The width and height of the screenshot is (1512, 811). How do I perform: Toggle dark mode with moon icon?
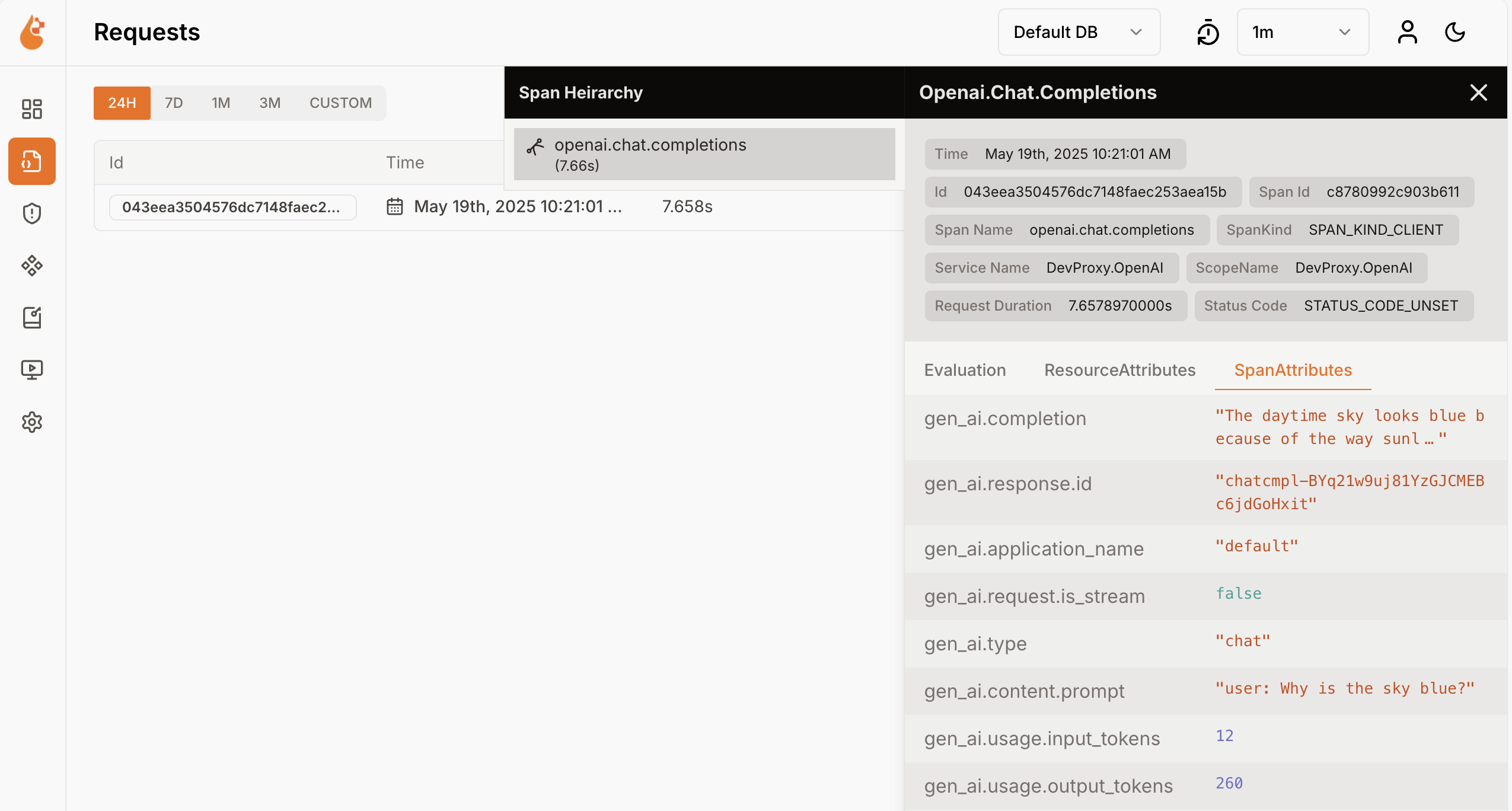[x=1454, y=32]
